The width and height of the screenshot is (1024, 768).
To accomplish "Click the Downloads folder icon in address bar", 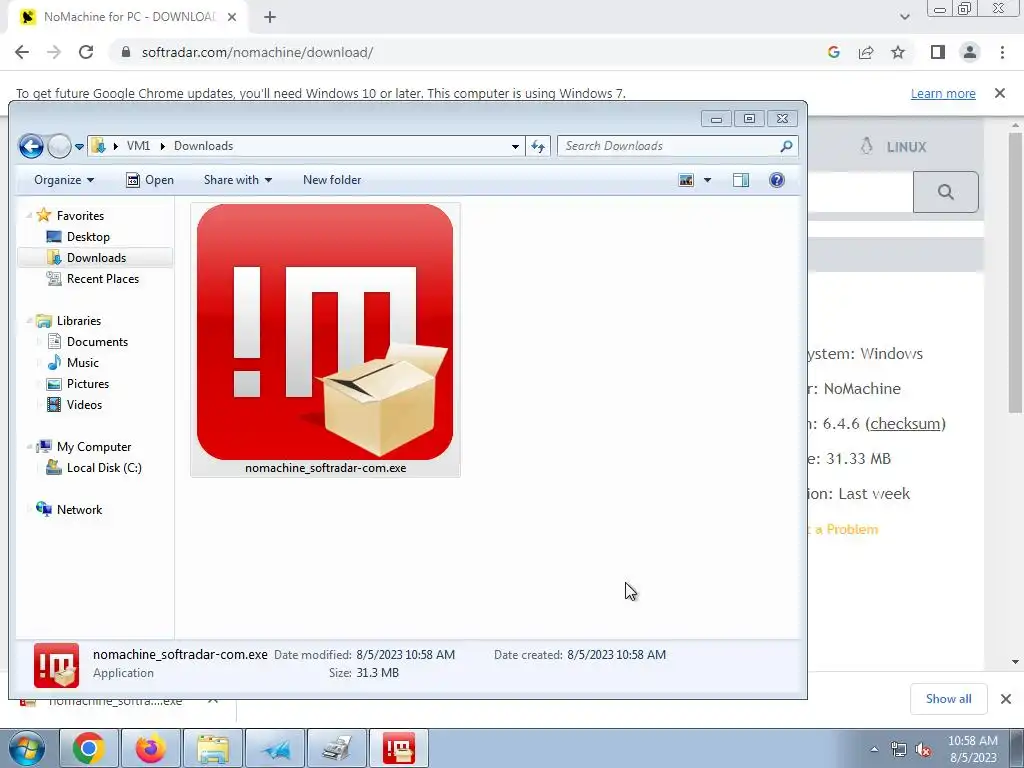I will 98,146.
